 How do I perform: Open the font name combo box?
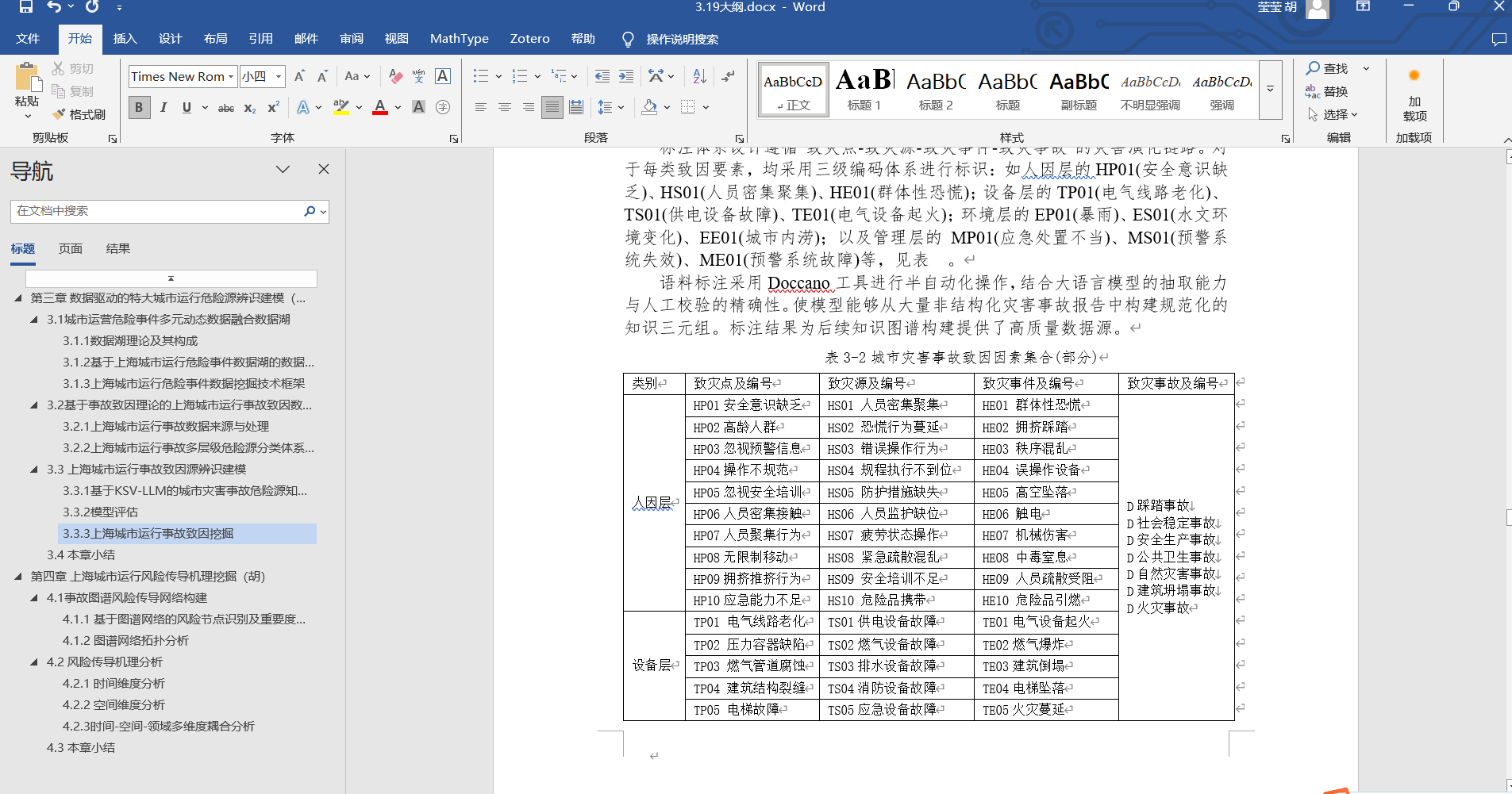click(183, 76)
